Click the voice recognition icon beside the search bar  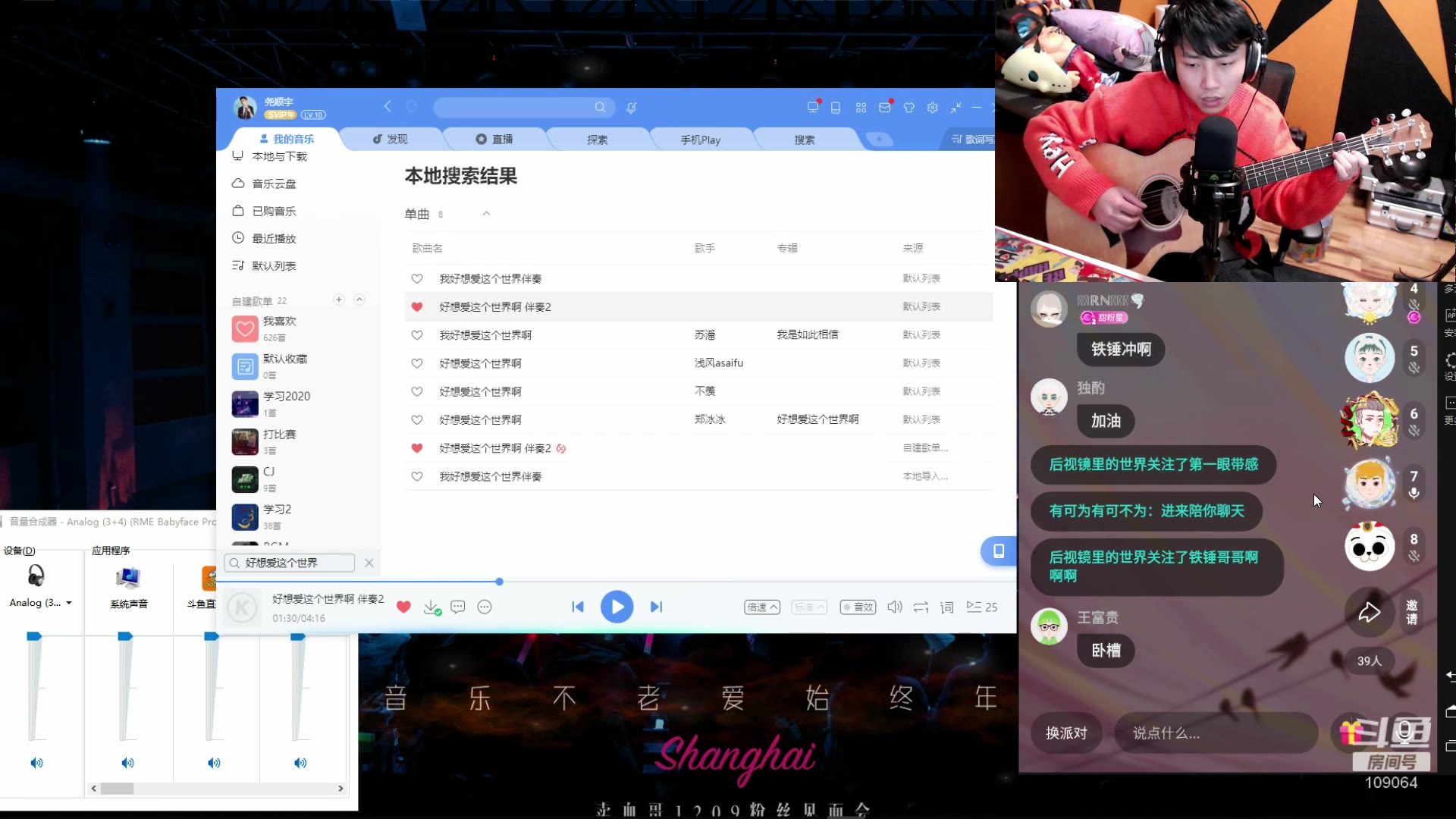click(x=631, y=108)
